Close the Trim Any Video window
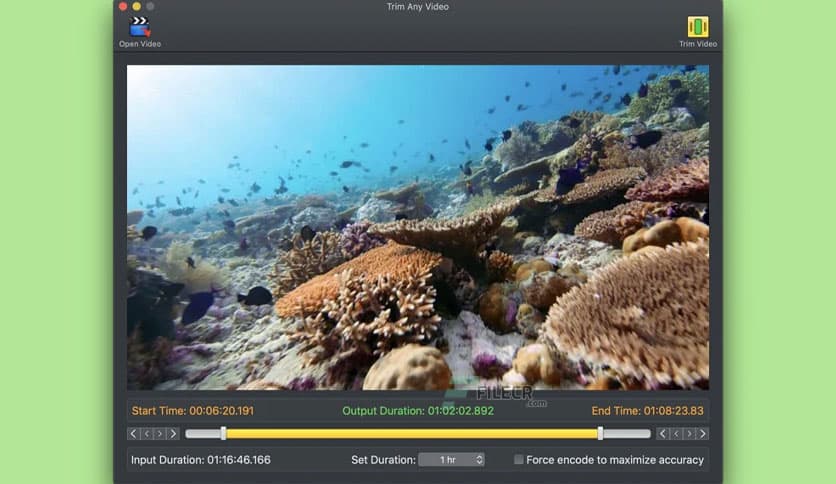 123,6
